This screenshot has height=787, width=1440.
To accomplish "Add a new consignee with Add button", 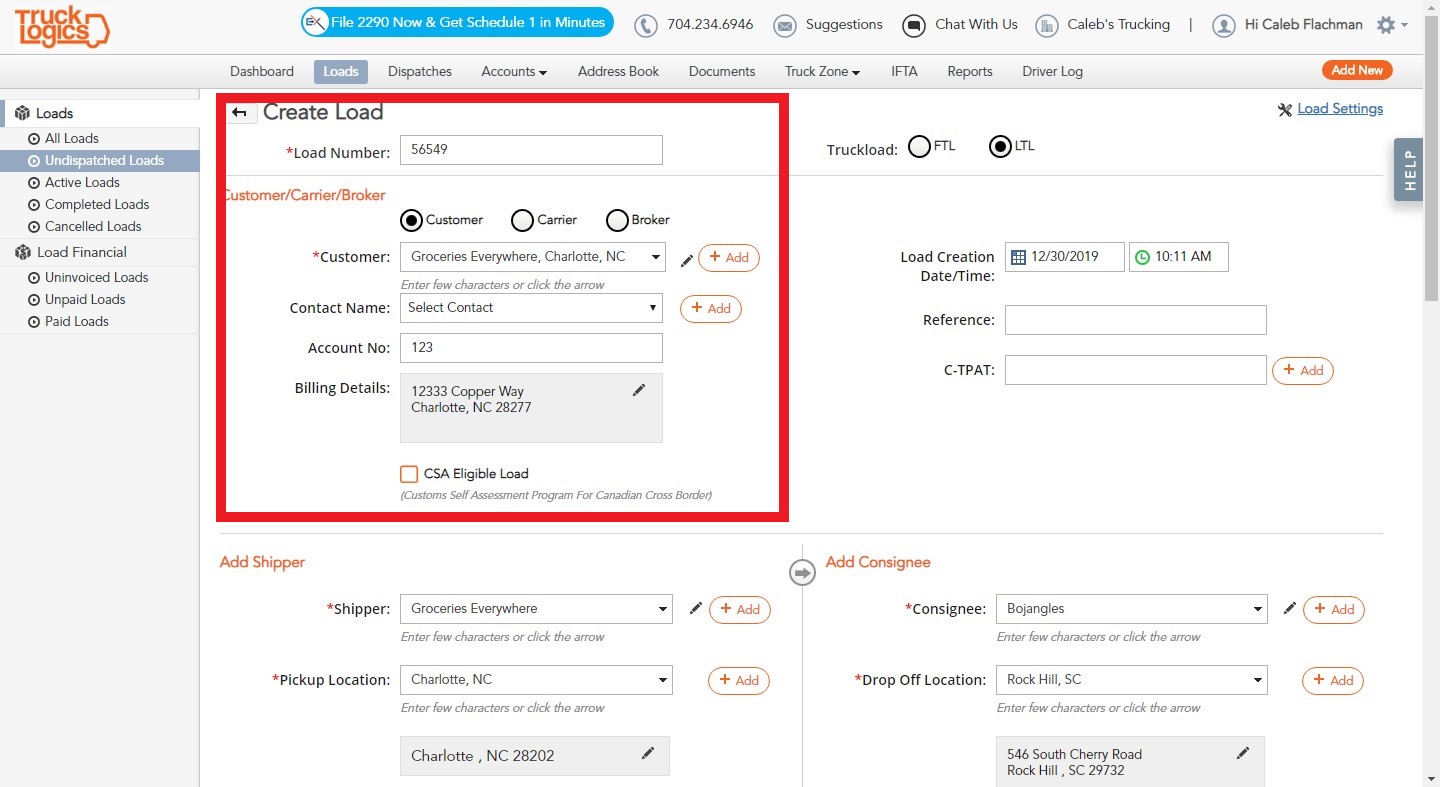I will [x=1334, y=609].
